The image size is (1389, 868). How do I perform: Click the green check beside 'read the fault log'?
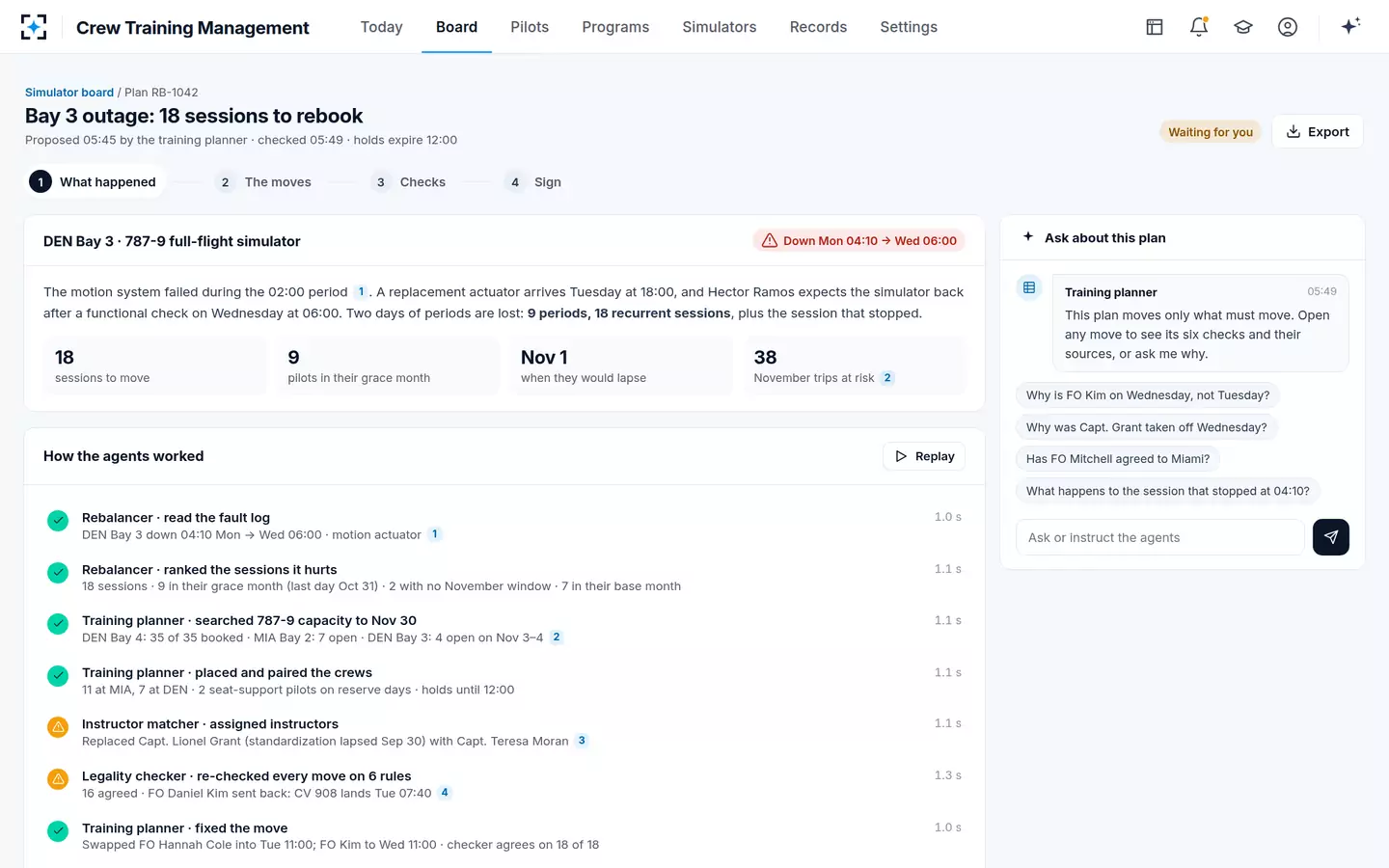pyautogui.click(x=58, y=521)
